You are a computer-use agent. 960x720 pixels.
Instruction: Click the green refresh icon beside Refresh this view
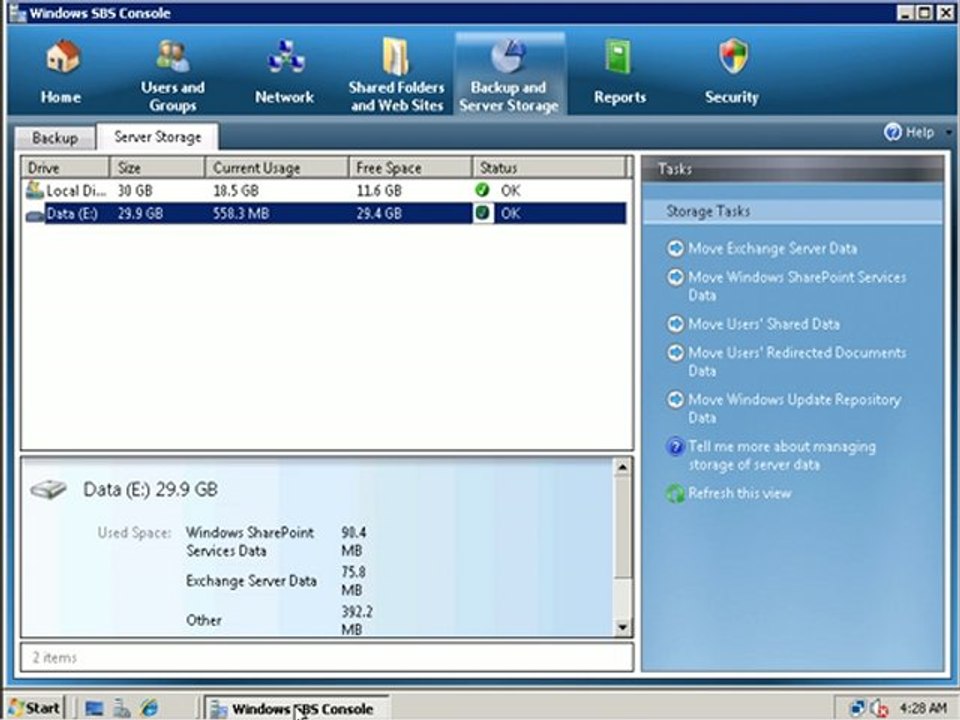pos(675,493)
